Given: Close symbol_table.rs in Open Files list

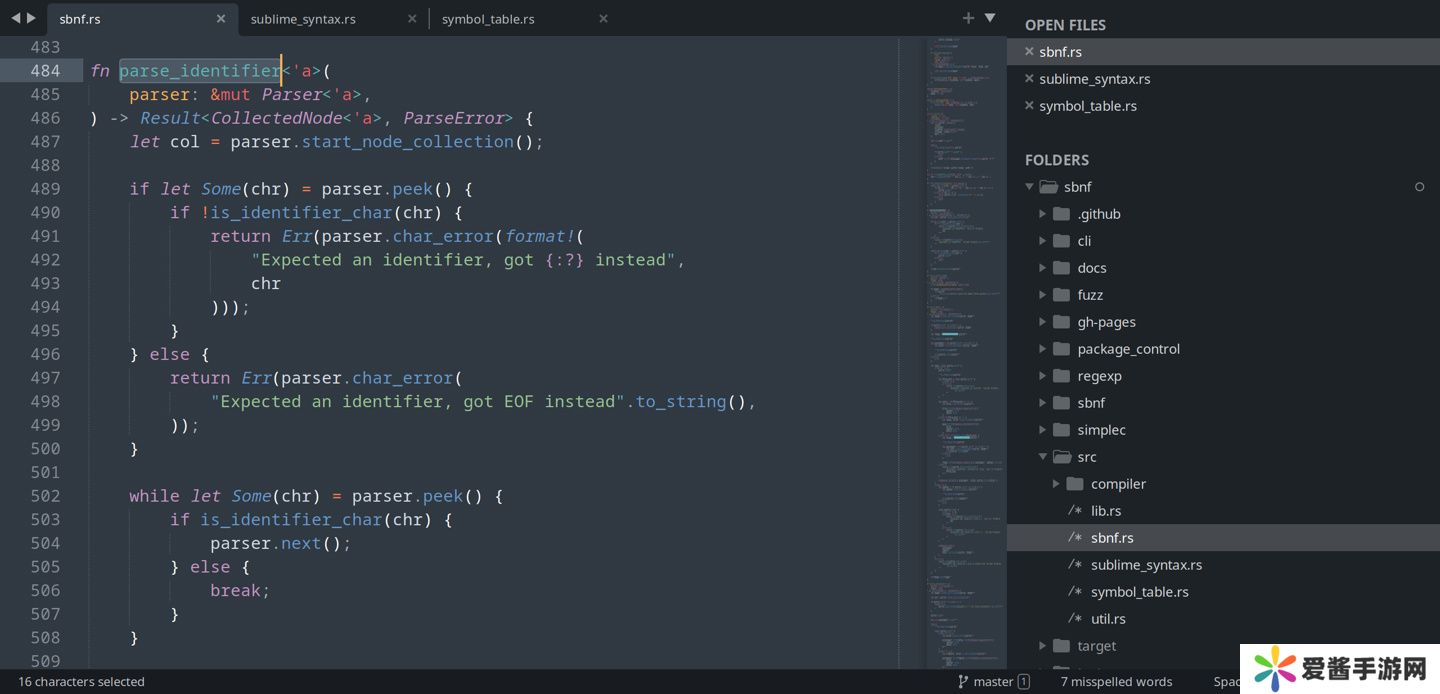Looking at the screenshot, I should tap(1029, 106).
